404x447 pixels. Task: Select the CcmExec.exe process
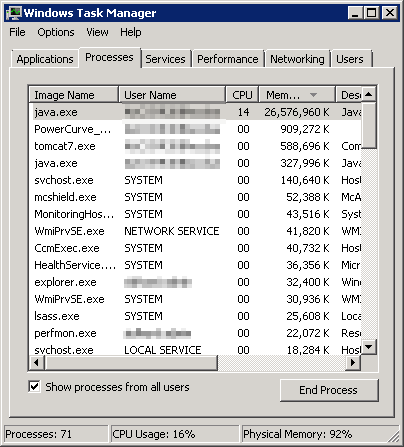195,248
